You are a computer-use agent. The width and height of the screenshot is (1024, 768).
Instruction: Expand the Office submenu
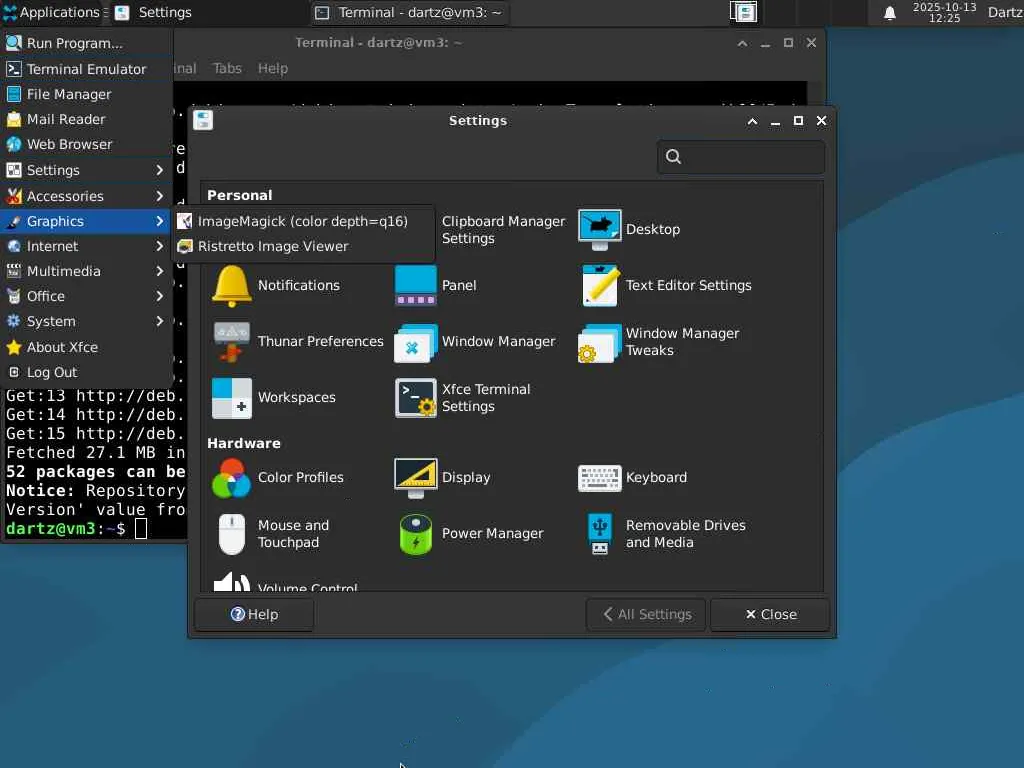click(86, 296)
